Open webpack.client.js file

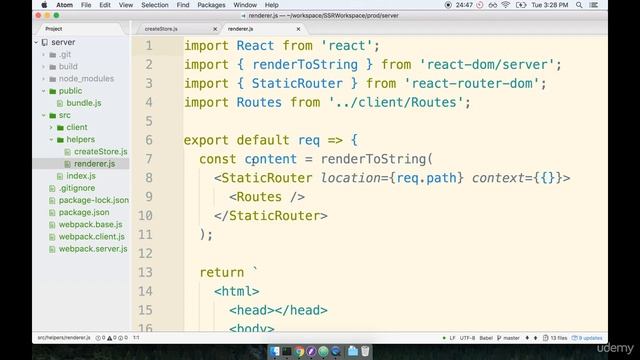[91, 237]
